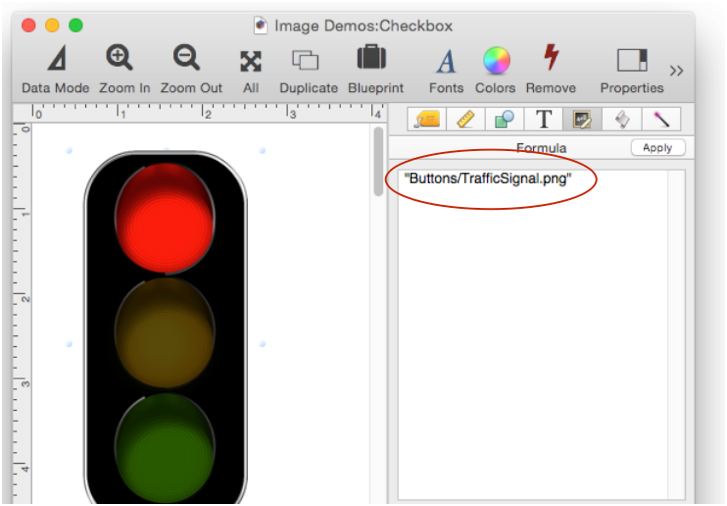Select the image formula inspector tab
The height and width of the screenshot is (506, 727).
(x=582, y=119)
